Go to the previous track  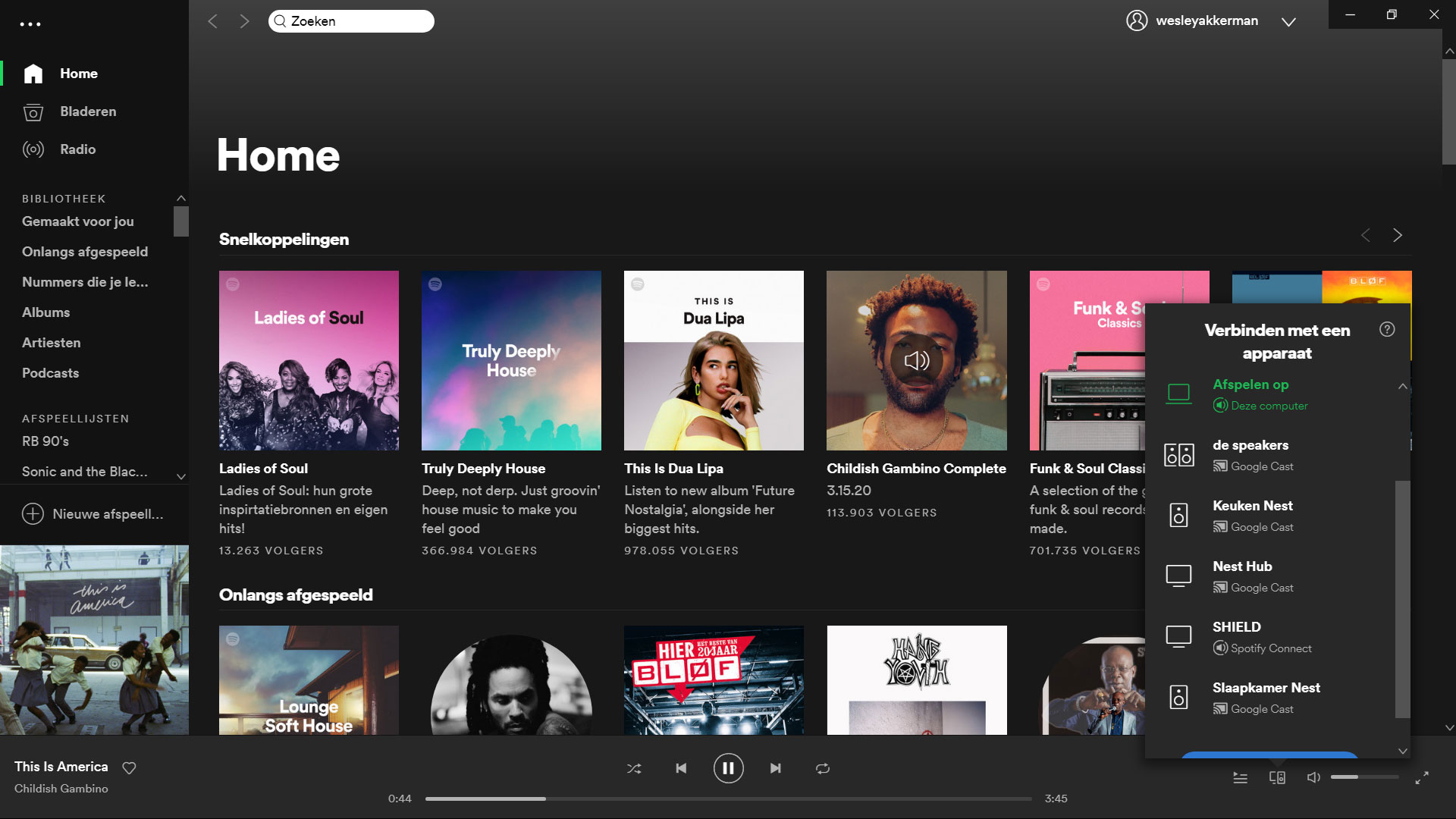pos(681,768)
